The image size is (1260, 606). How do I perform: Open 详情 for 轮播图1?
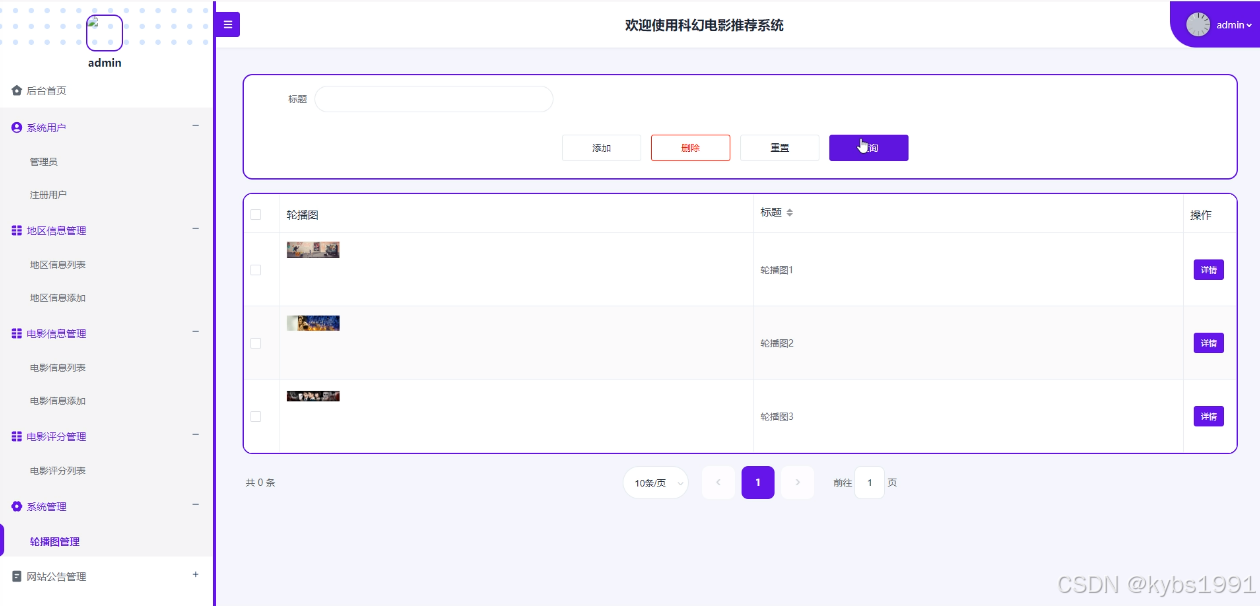coord(1208,270)
